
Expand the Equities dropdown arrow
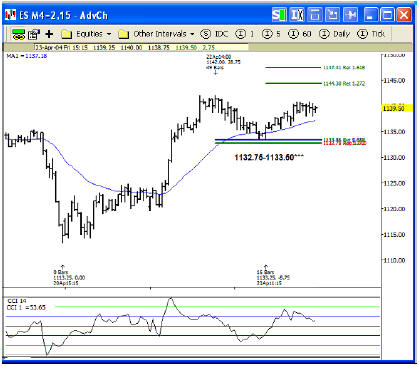[x=109, y=34]
